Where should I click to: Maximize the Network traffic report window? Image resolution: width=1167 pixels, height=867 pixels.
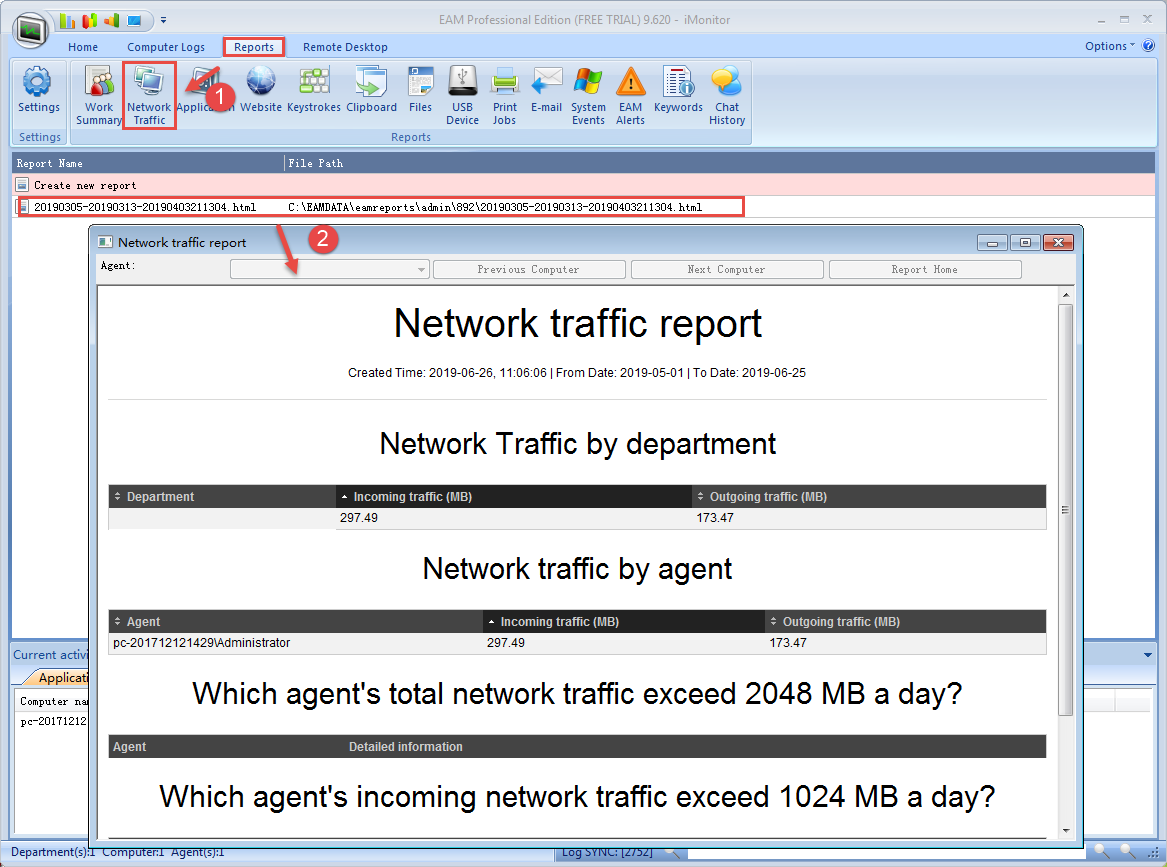tap(1025, 243)
